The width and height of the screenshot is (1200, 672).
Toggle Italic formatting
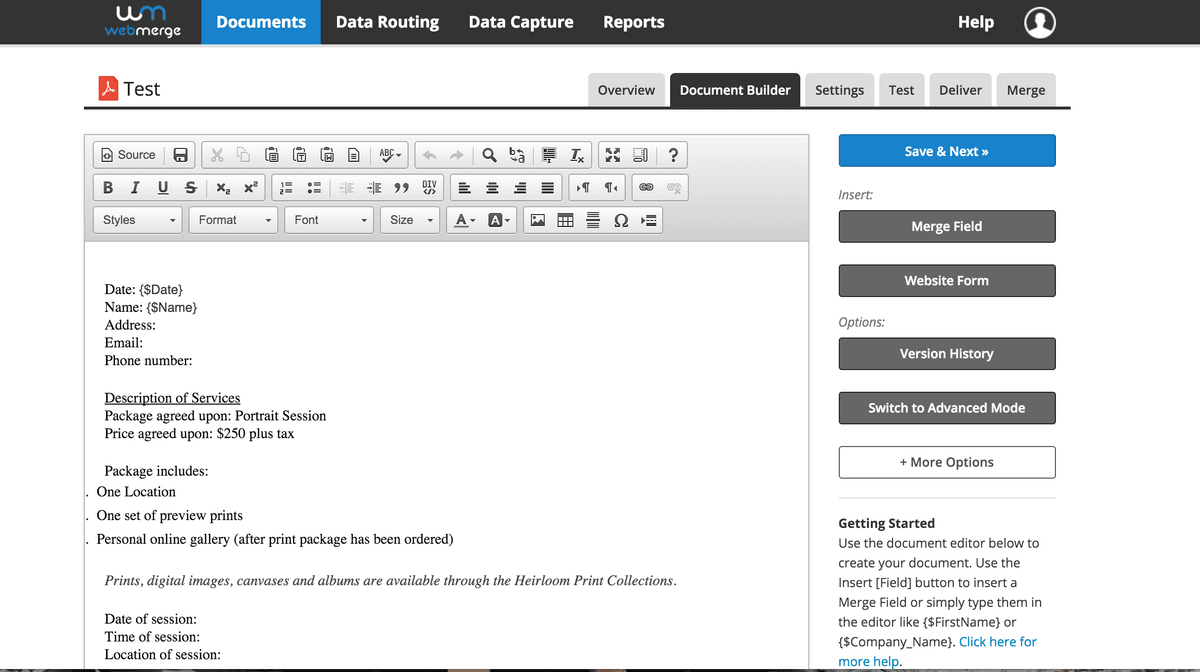pos(135,187)
